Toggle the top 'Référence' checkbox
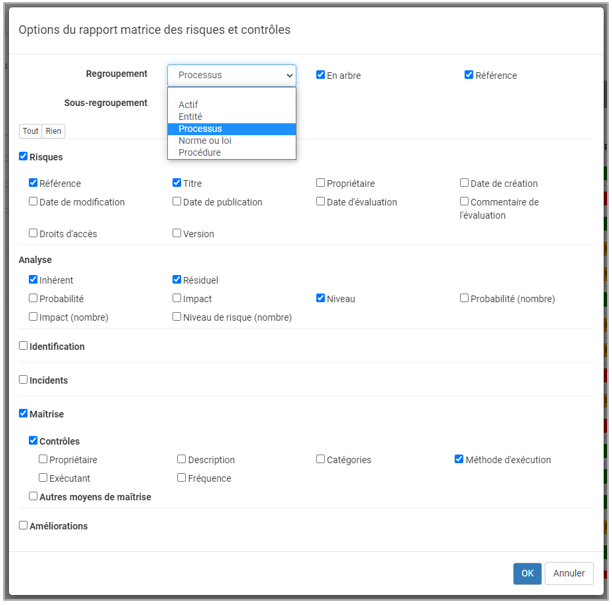 pyautogui.click(x=469, y=75)
